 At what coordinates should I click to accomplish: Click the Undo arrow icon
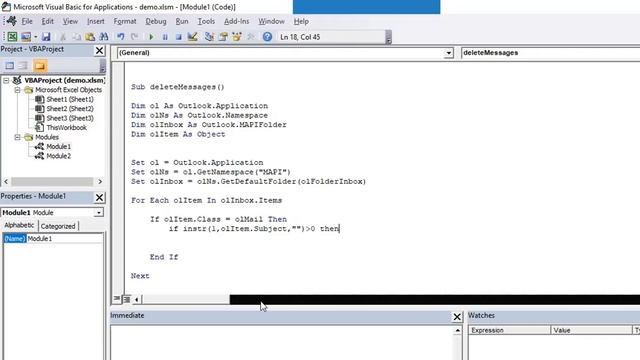(x=120, y=37)
